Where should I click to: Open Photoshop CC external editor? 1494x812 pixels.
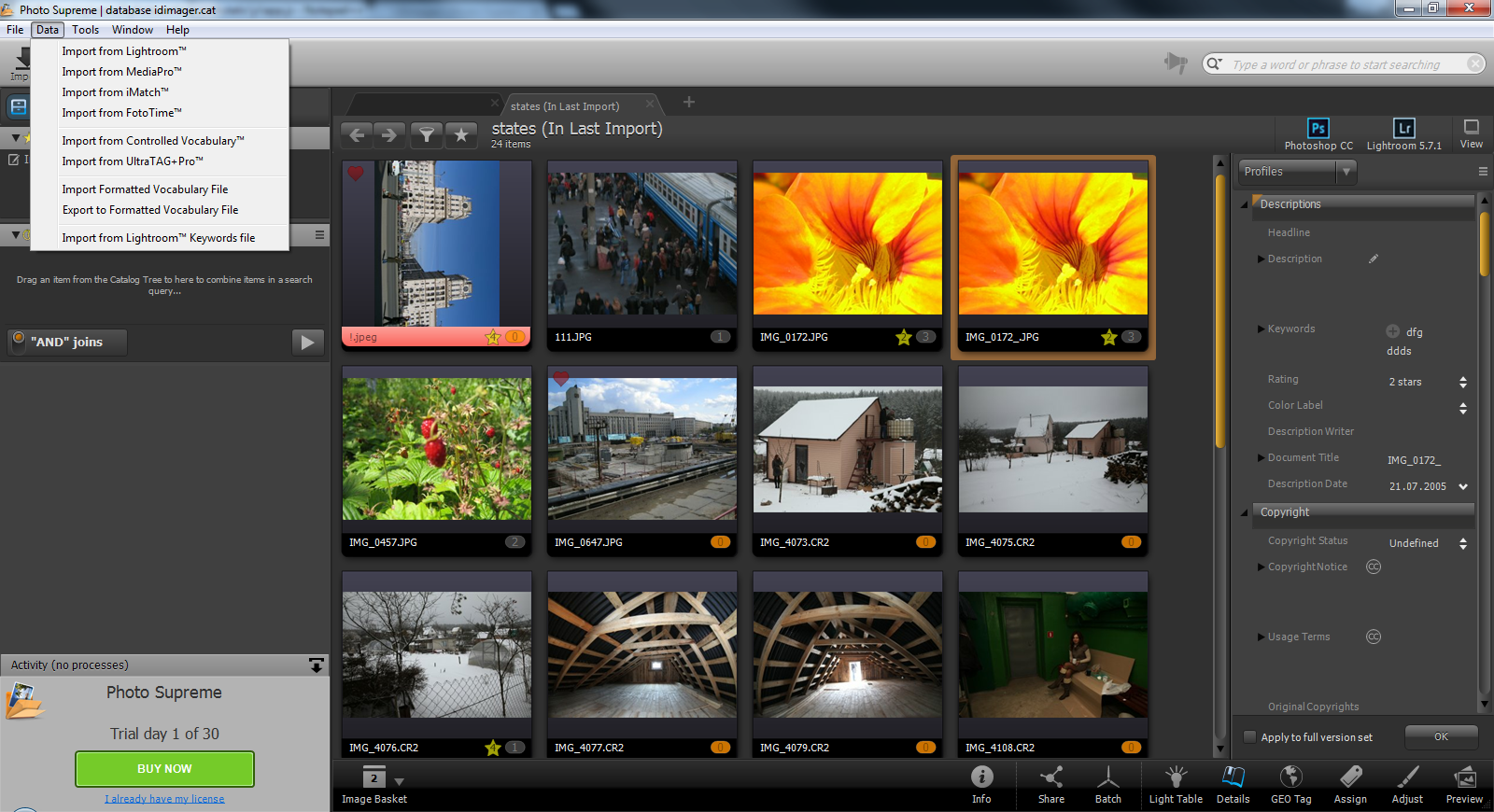[x=1318, y=133]
